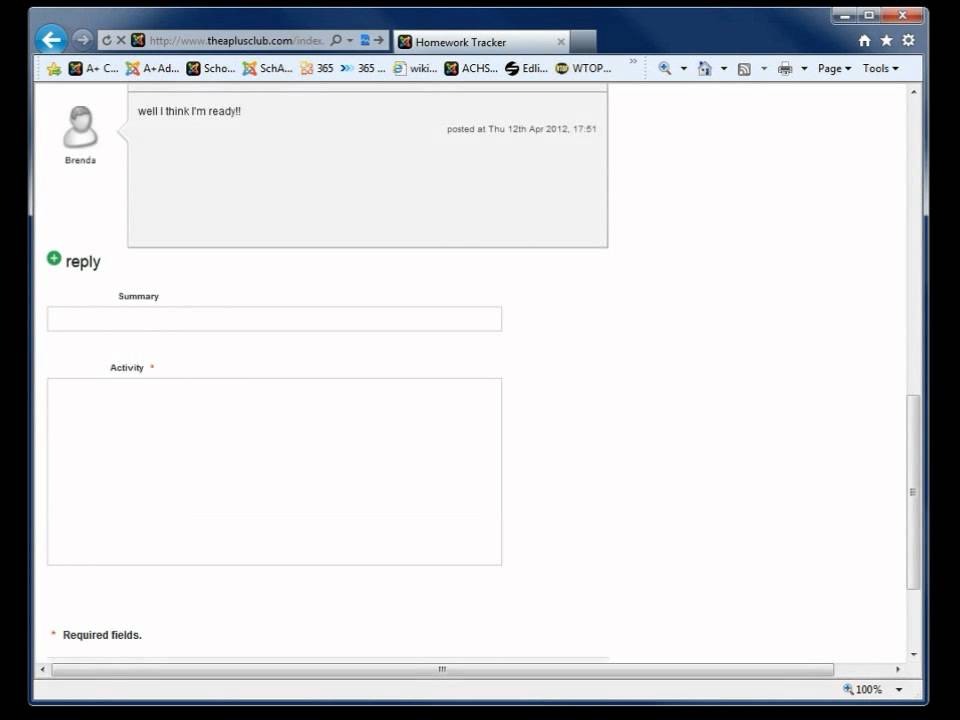
Task: Click the search magnifier in address bar
Action: 336,40
